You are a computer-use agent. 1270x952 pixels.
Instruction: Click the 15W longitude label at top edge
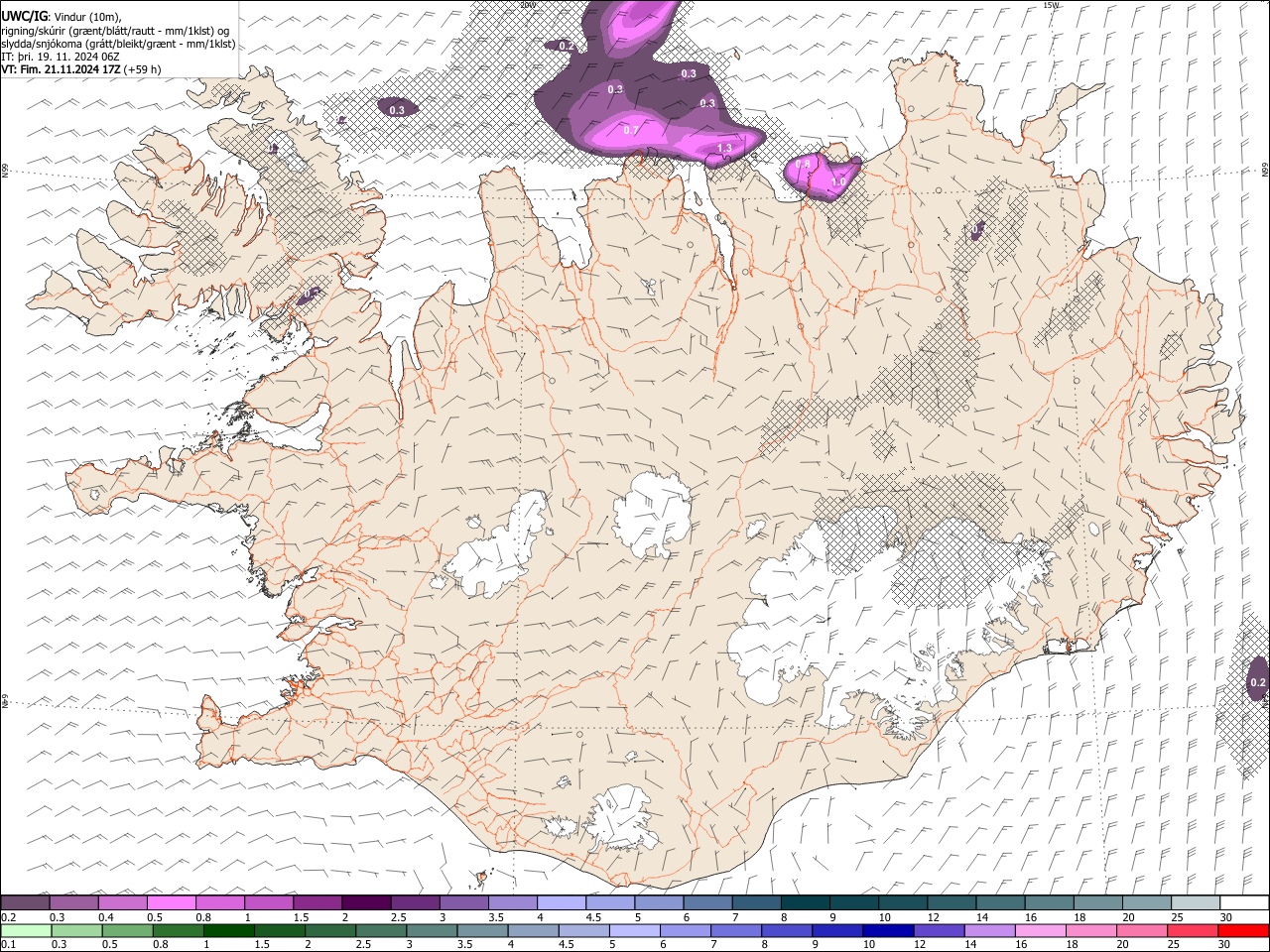pos(1051,5)
